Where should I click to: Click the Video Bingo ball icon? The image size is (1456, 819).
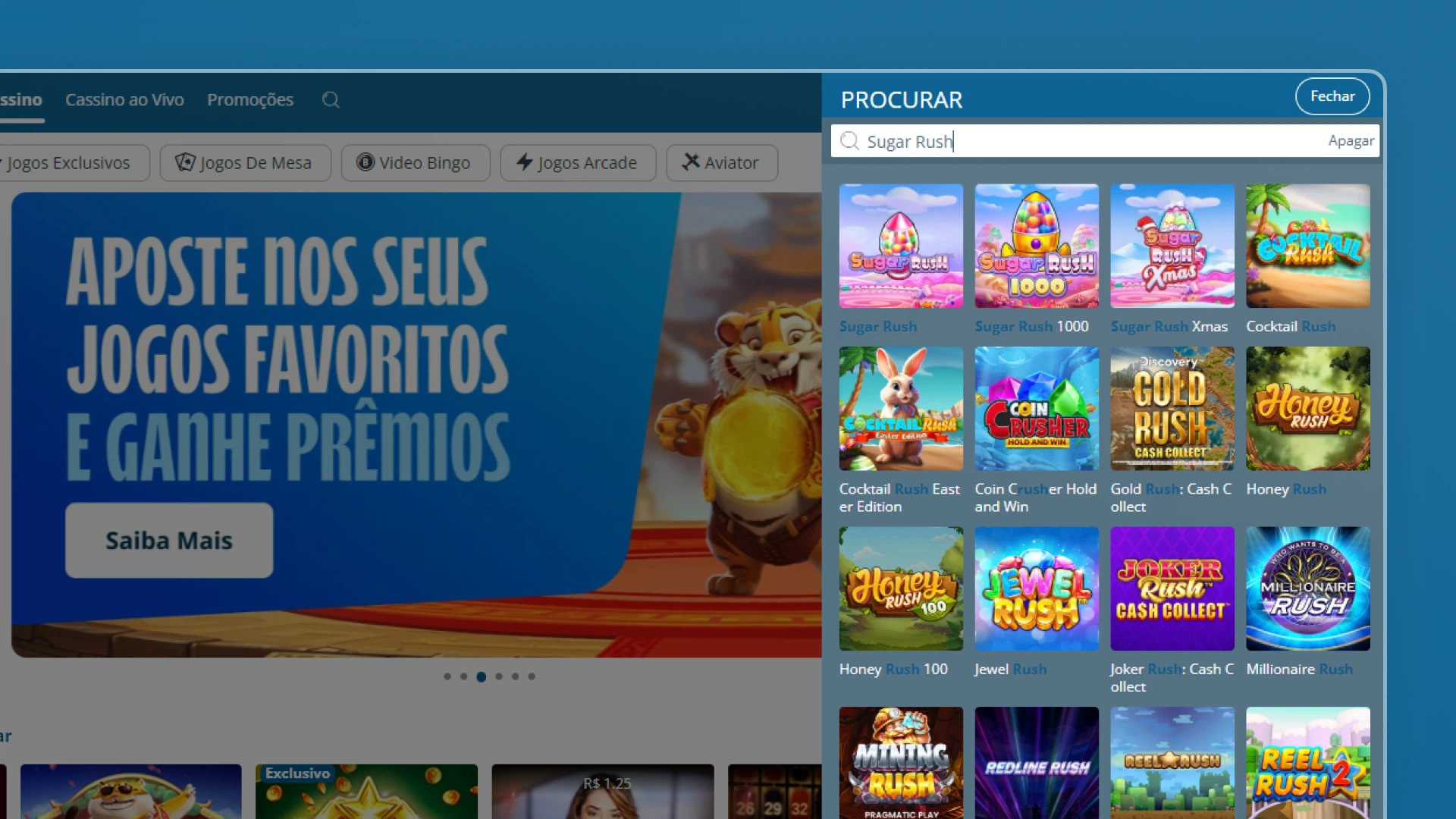pyautogui.click(x=366, y=162)
